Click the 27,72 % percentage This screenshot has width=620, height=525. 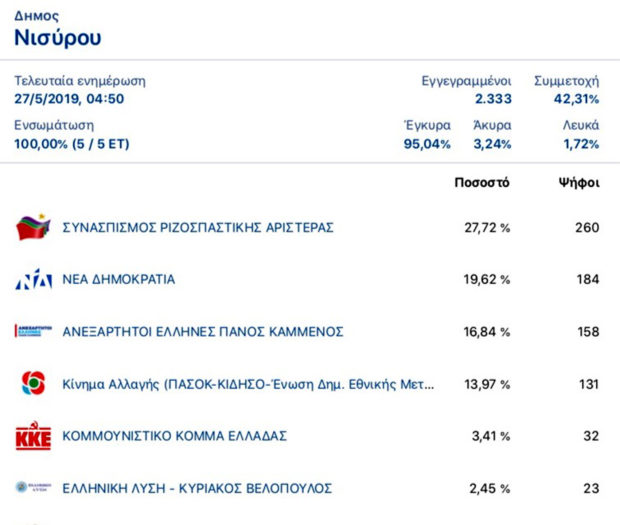[487, 228]
